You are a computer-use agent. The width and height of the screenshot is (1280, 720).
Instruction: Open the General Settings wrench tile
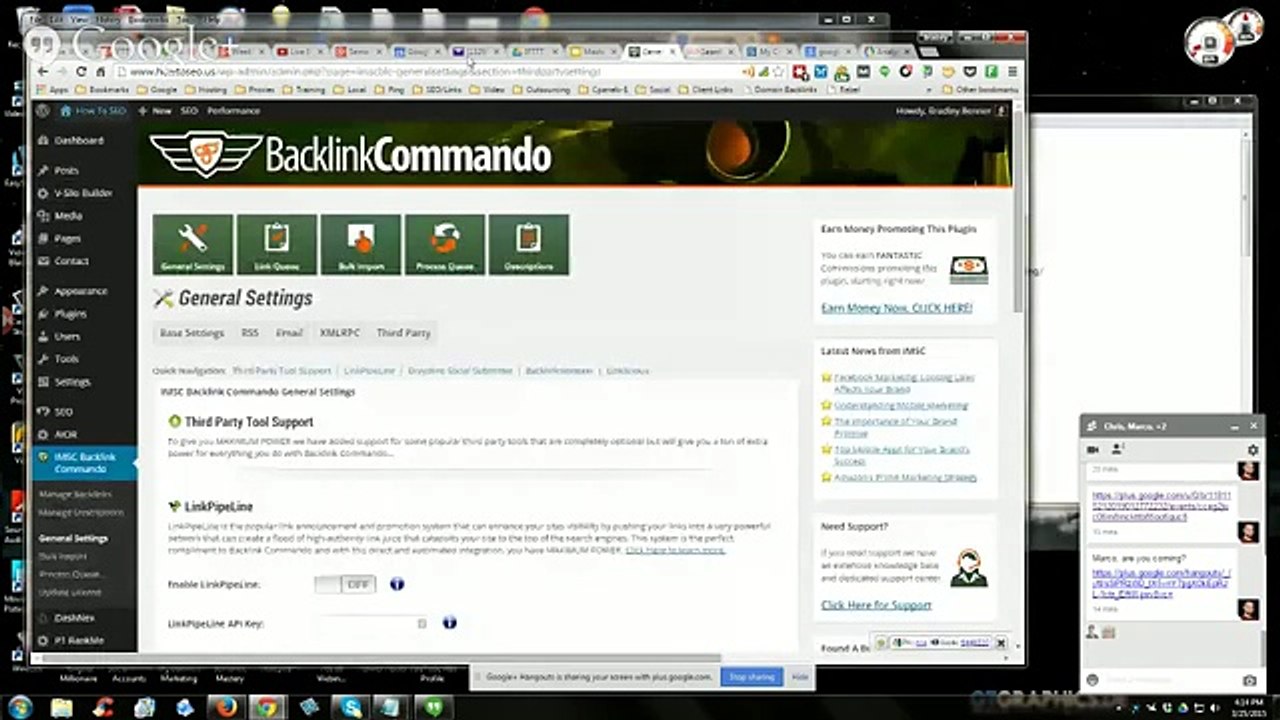tap(193, 244)
